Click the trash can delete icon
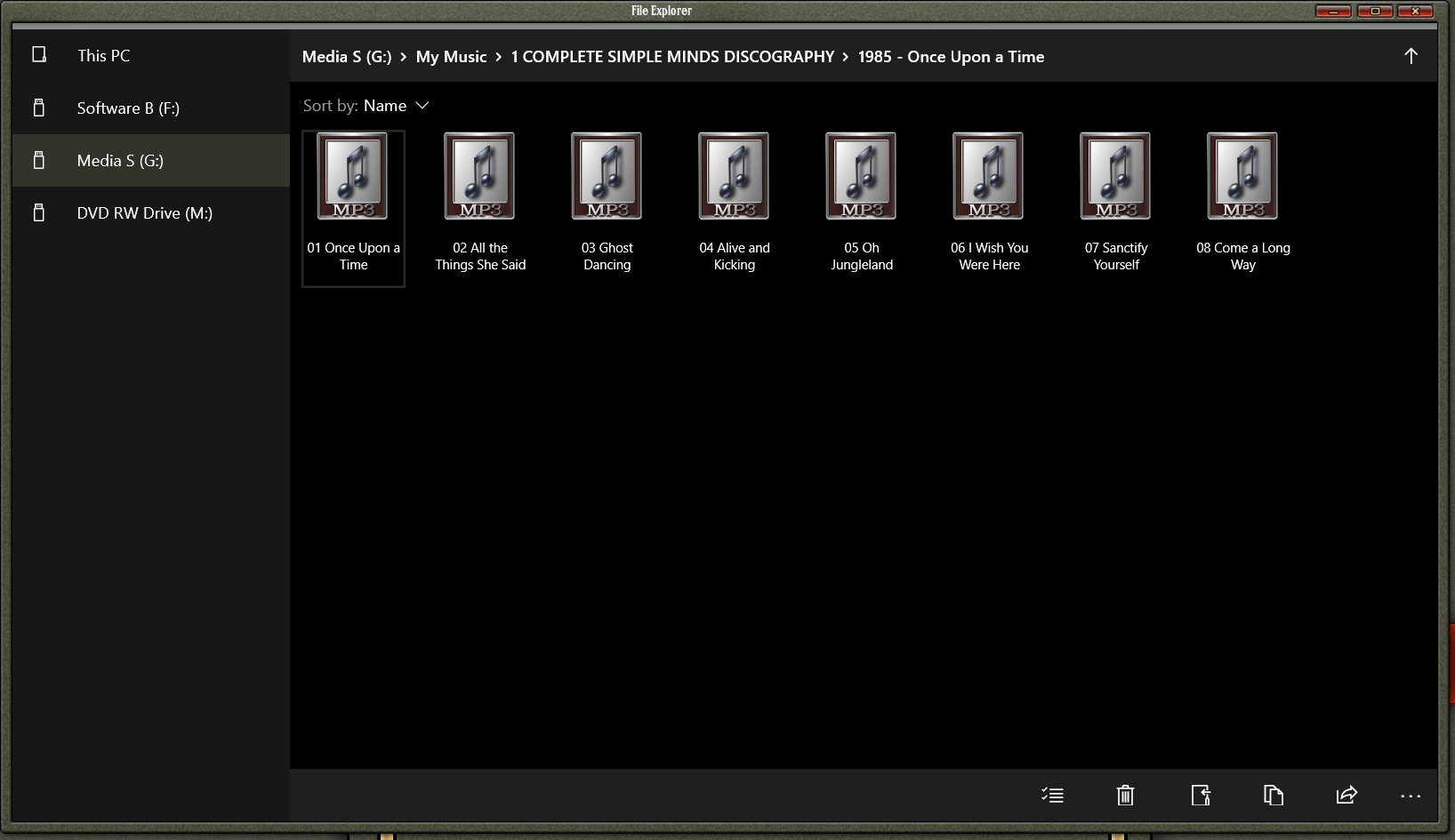This screenshot has height=840, width=1455. pos(1125,795)
